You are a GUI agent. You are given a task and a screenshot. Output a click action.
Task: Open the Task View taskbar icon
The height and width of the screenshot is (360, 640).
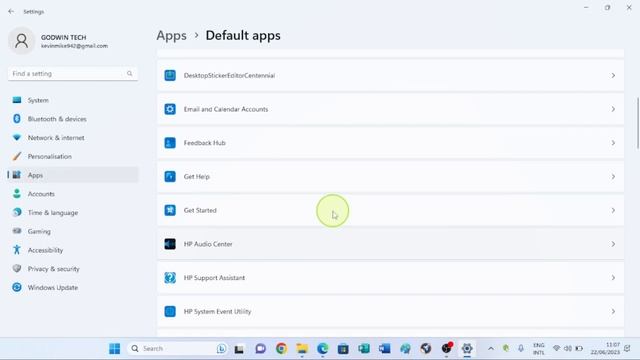click(239, 349)
